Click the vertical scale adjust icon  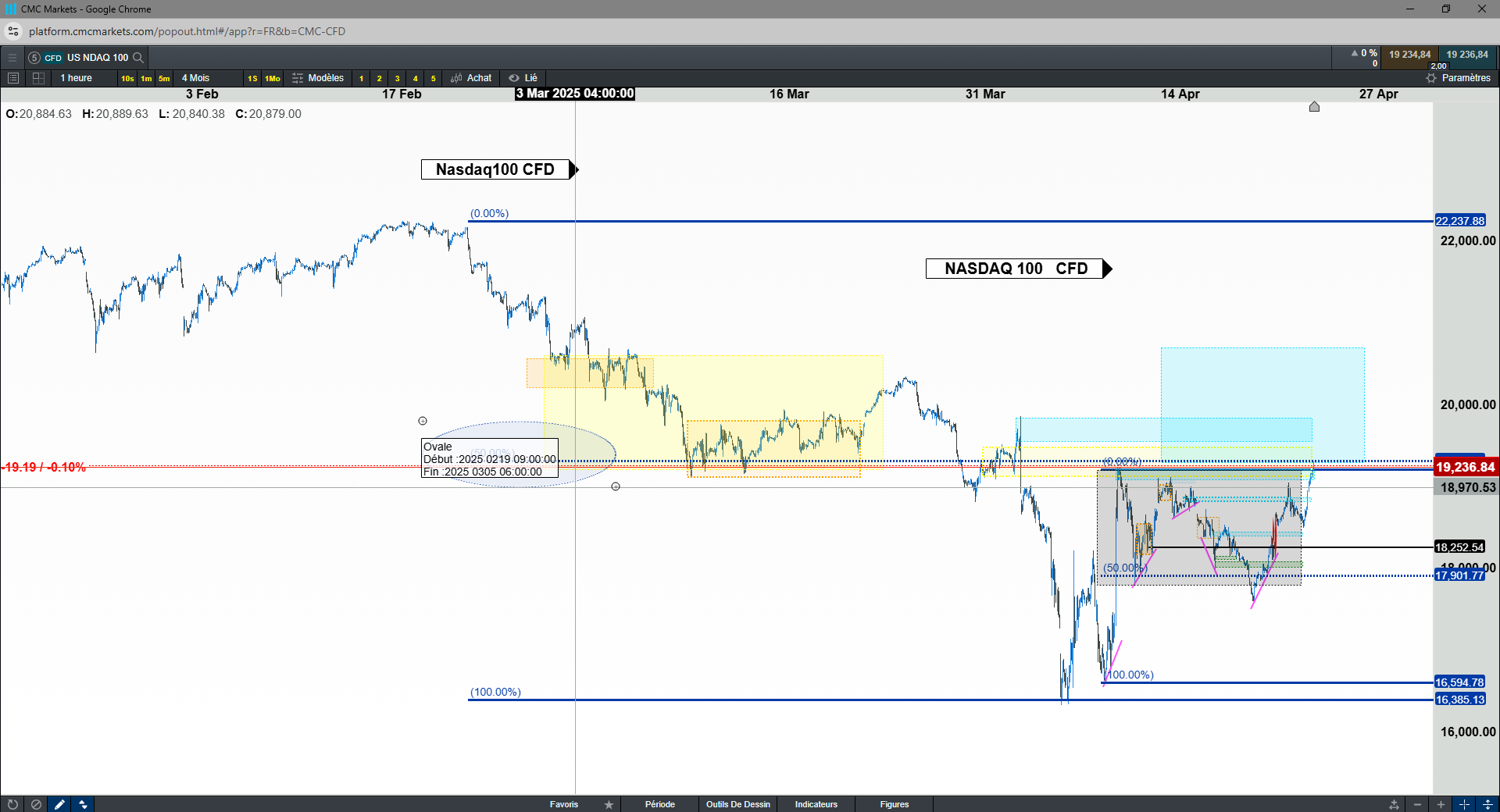1487,804
